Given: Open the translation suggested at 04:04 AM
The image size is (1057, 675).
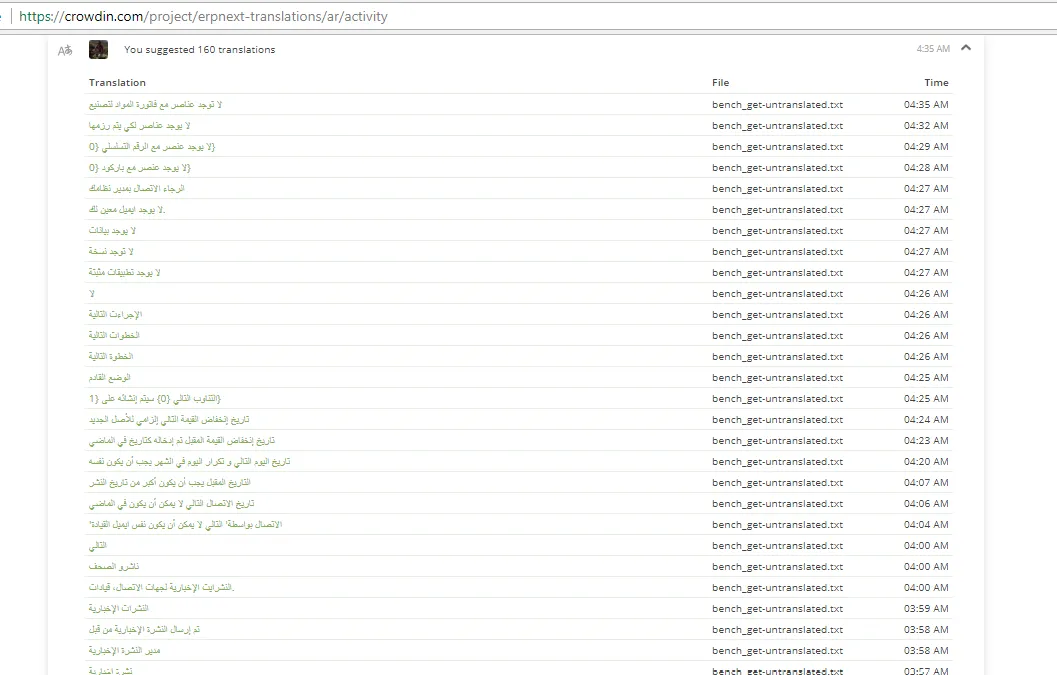Looking at the screenshot, I should tap(186, 524).
